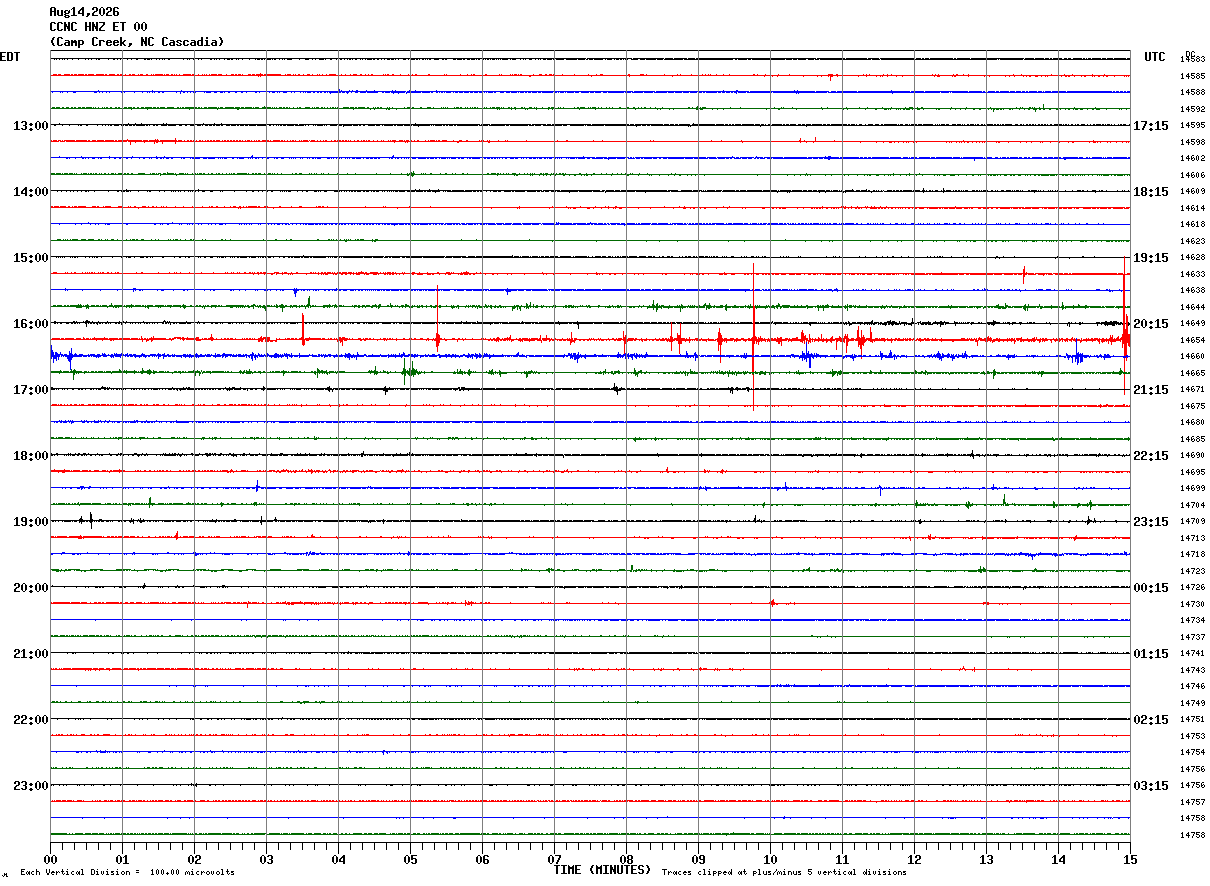The image size is (1210, 886).
Task: Click the Aug14,2026 date header
Action: pos(84,12)
